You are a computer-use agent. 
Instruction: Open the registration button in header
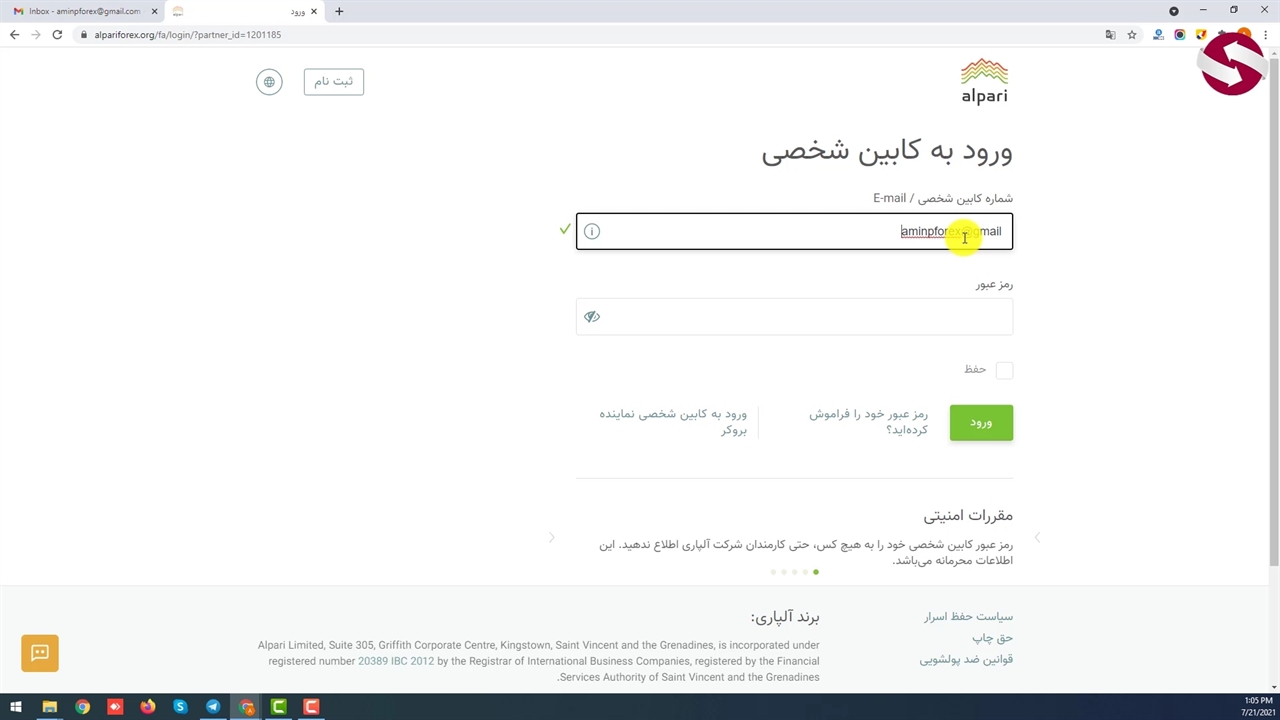[334, 81]
